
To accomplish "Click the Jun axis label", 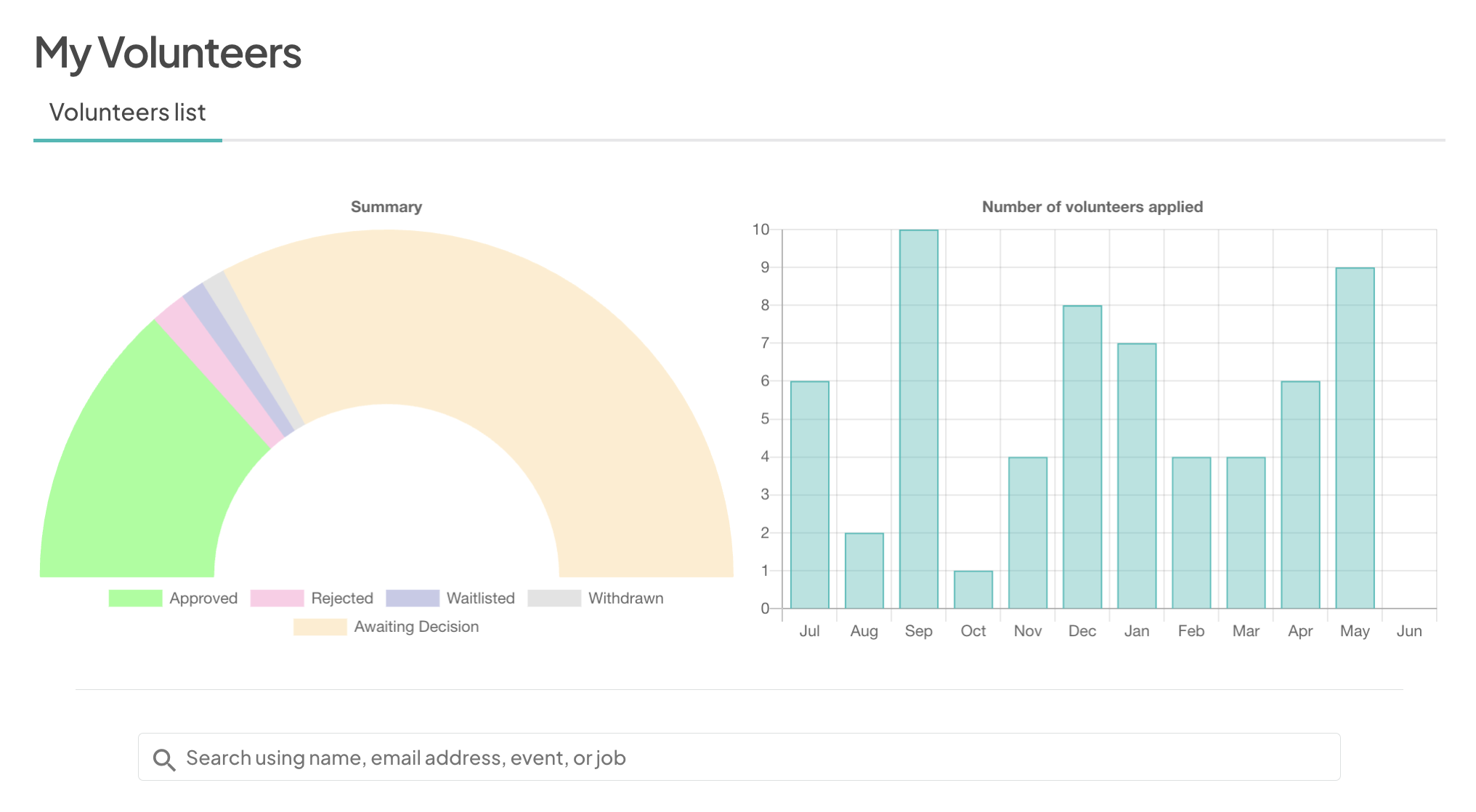I will [x=1409, y=631].
